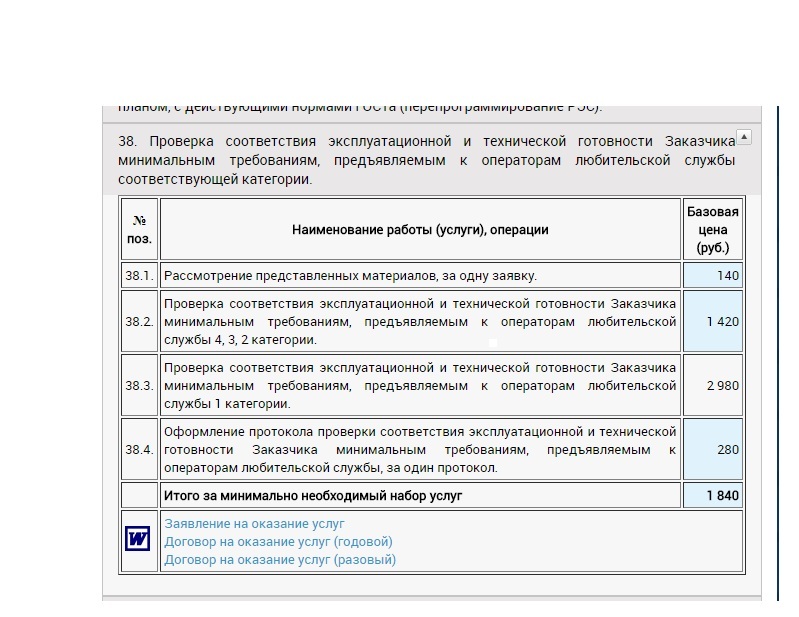Click 'Итого за минимально необходимый набор услуг'

pyautogui.click(x=313, y=496)
